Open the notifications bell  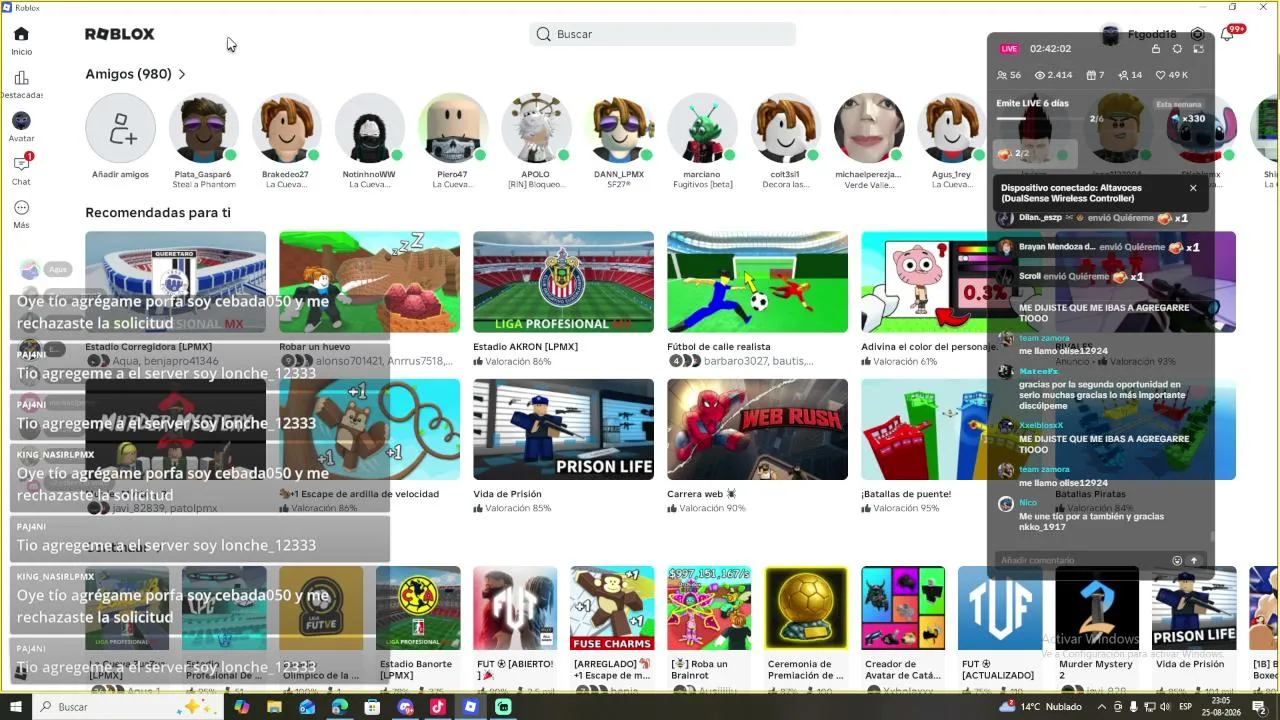click(1228, 34)
